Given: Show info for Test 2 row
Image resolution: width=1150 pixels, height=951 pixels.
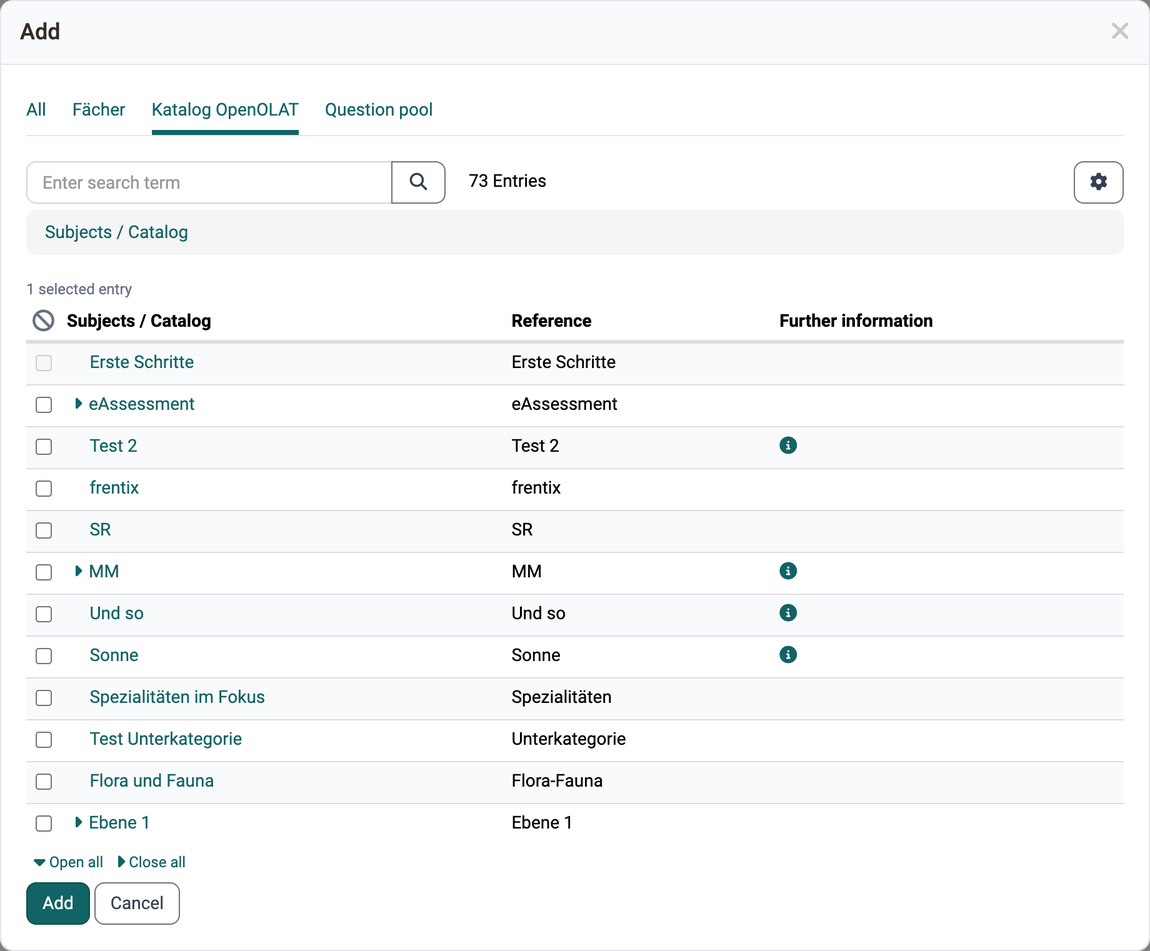Looking at the screenshot, I should tap(788, 445).
